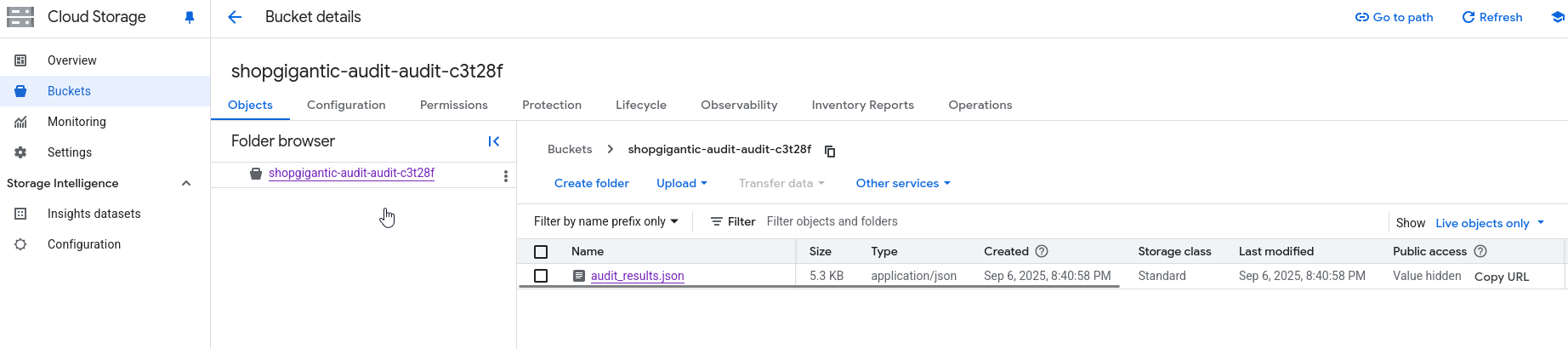Open the audit_results.json object link

click(x=638, y=276)
